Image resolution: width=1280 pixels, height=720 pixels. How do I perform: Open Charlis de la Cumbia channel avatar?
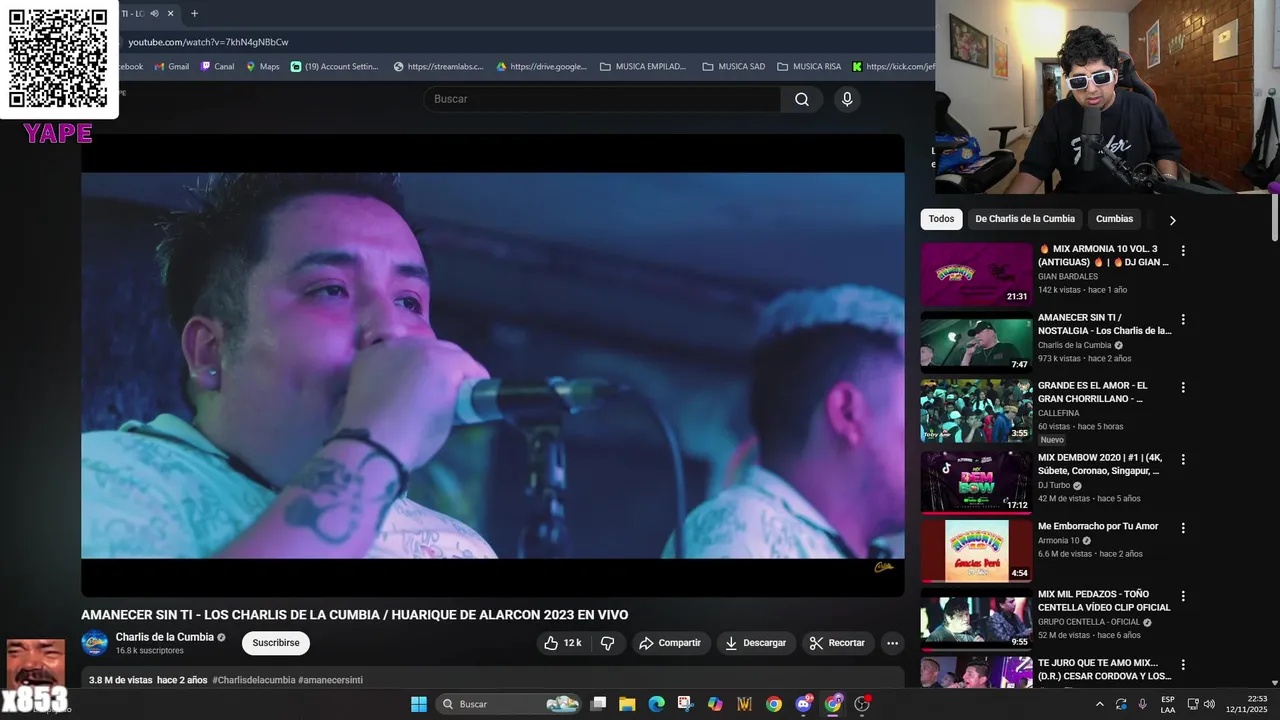pyautogui.click(x=95, y=643)
